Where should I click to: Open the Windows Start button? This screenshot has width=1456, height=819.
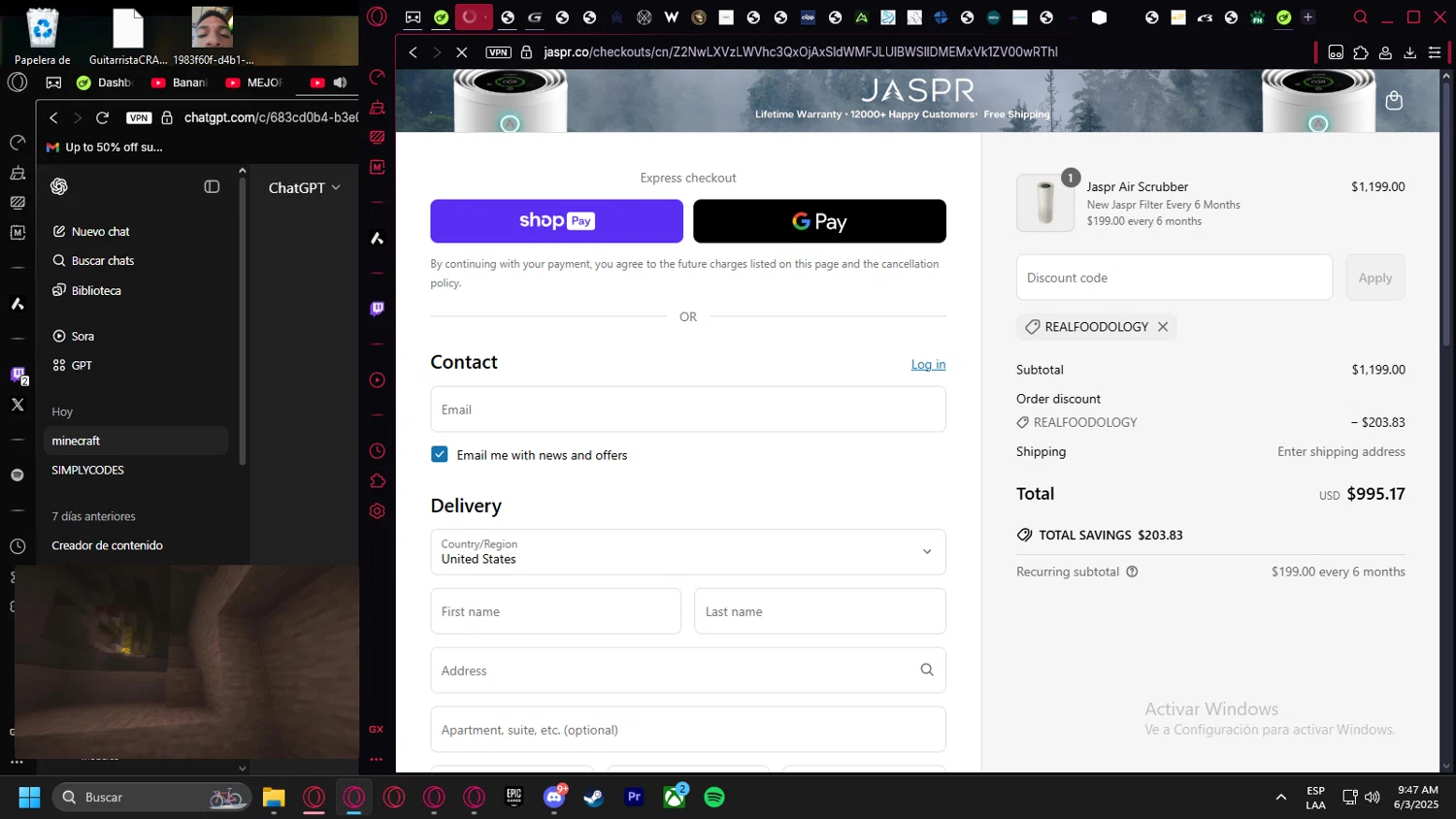[29, 798]
